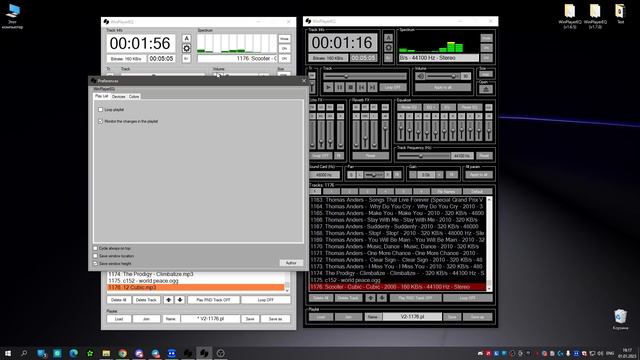Select track 1176 Scooter - Cubic in dark playlist
The image size is (640, 360).
coord(398,287)
